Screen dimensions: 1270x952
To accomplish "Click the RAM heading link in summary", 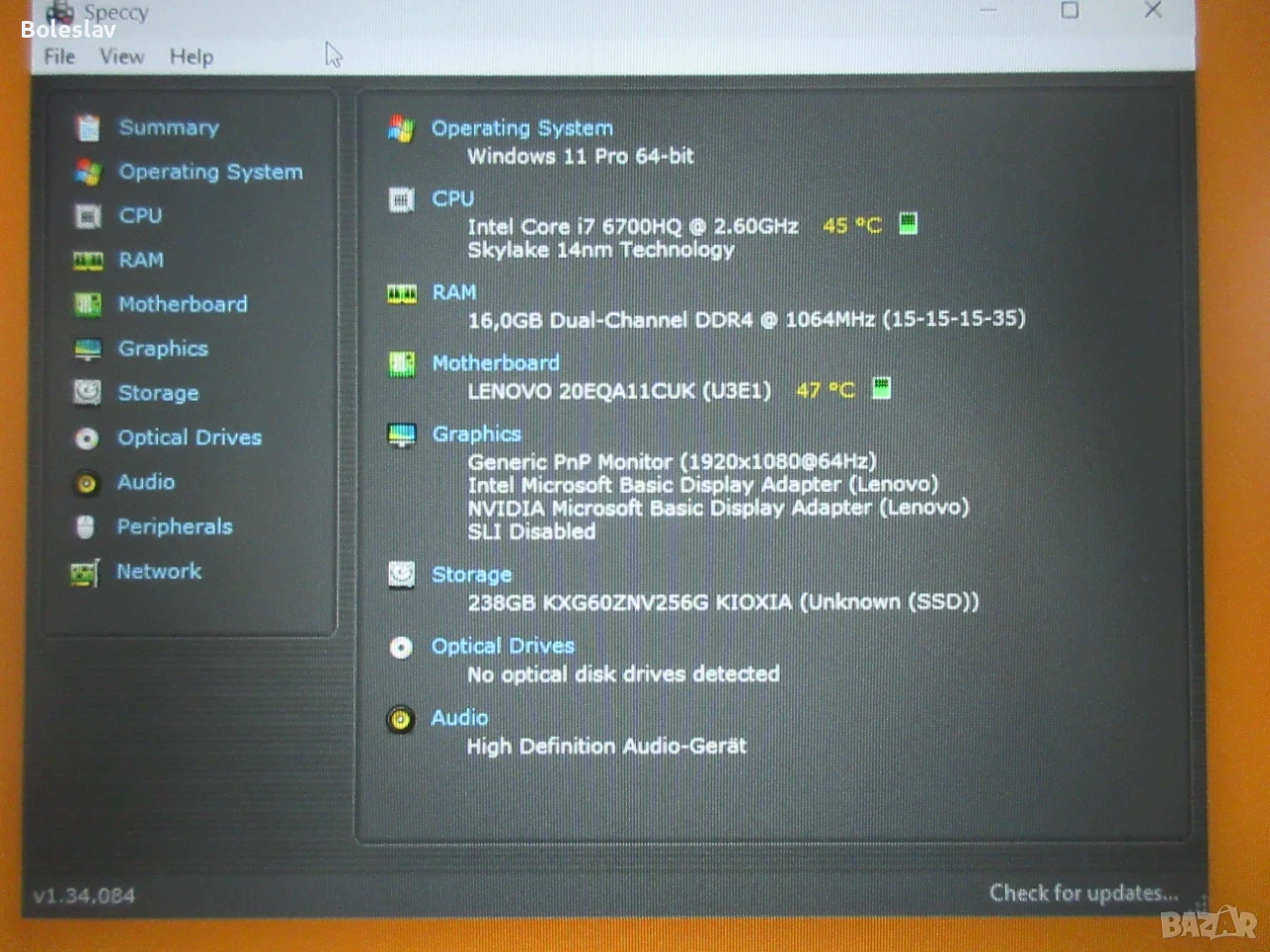I will click(x=453, y=293).
